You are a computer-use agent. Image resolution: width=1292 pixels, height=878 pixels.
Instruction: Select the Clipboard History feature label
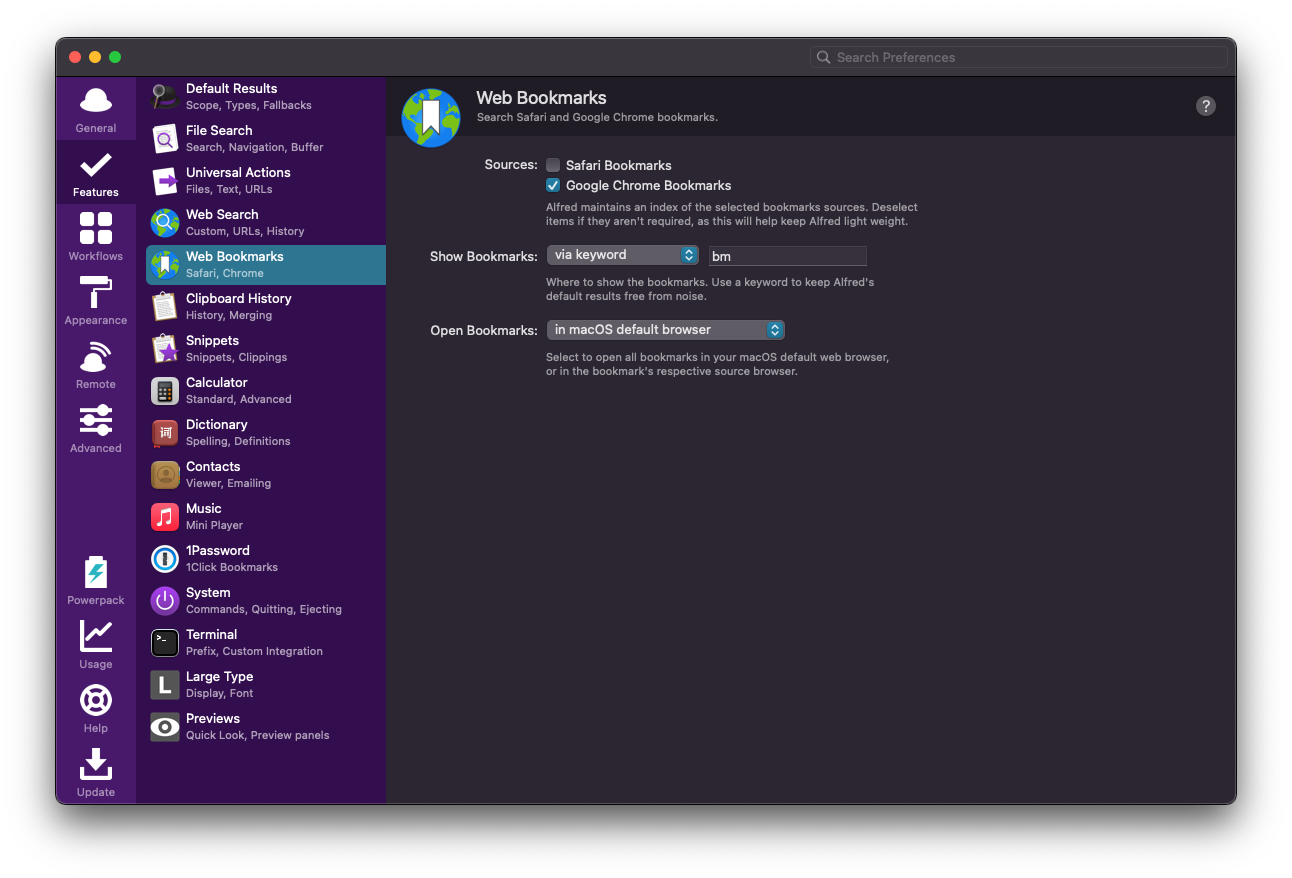[x=239, y=299]
